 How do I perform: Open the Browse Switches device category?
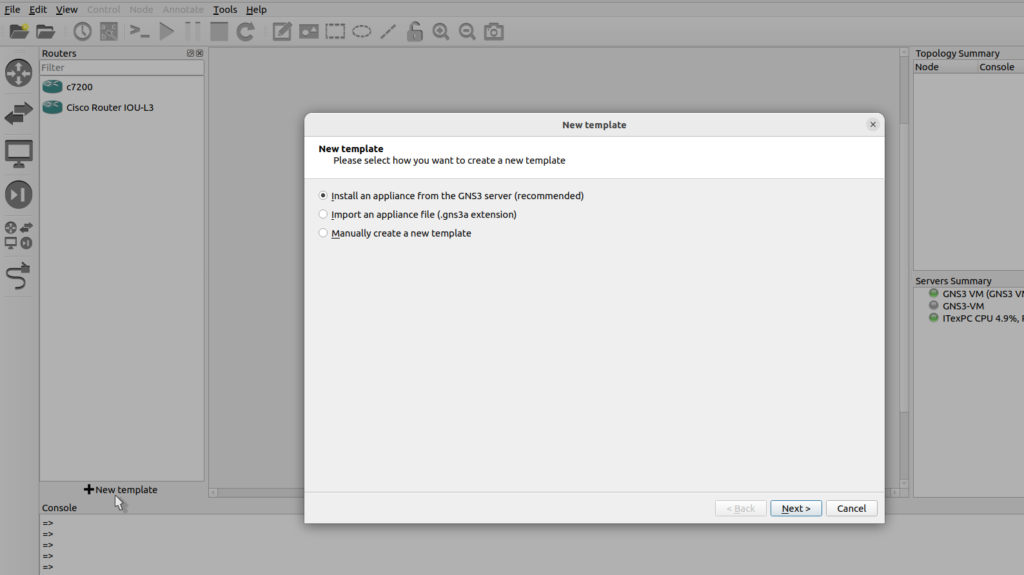click(x=19, y=114)
